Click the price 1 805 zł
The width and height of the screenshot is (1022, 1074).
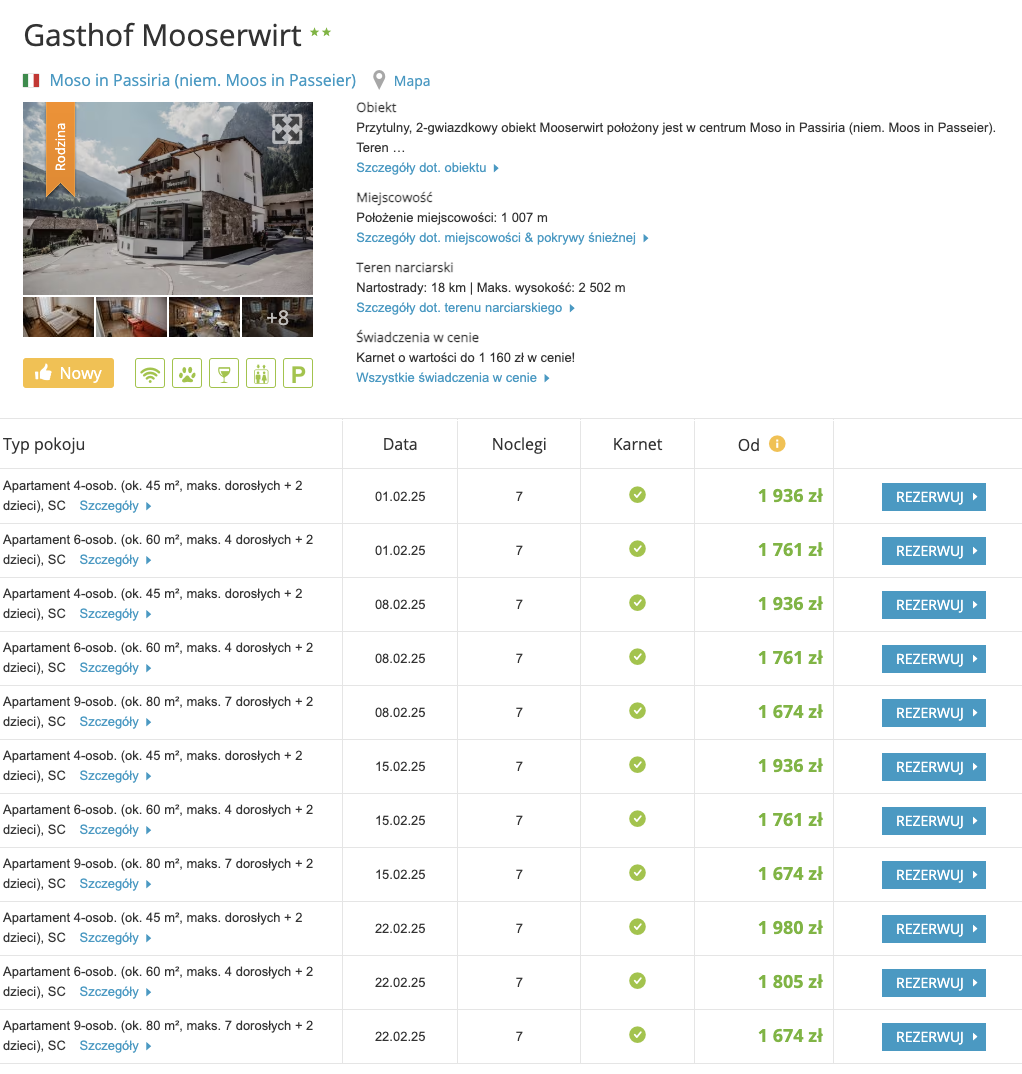coord(790,982)
